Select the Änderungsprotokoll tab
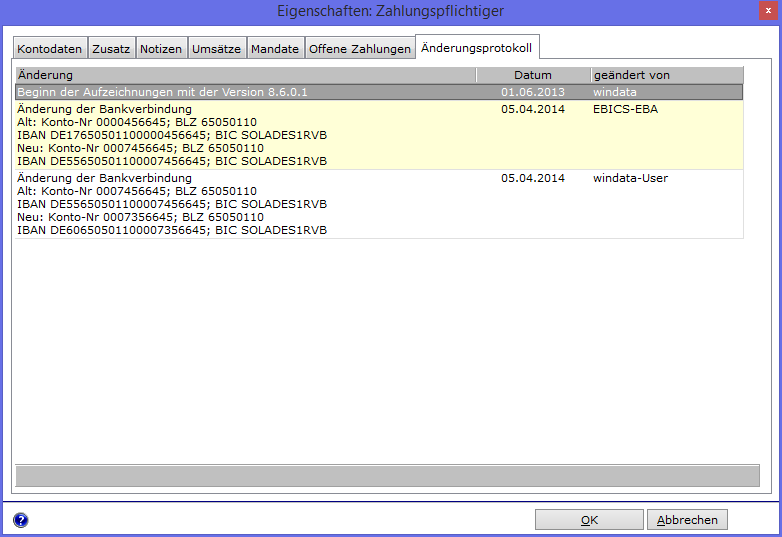 477,47
